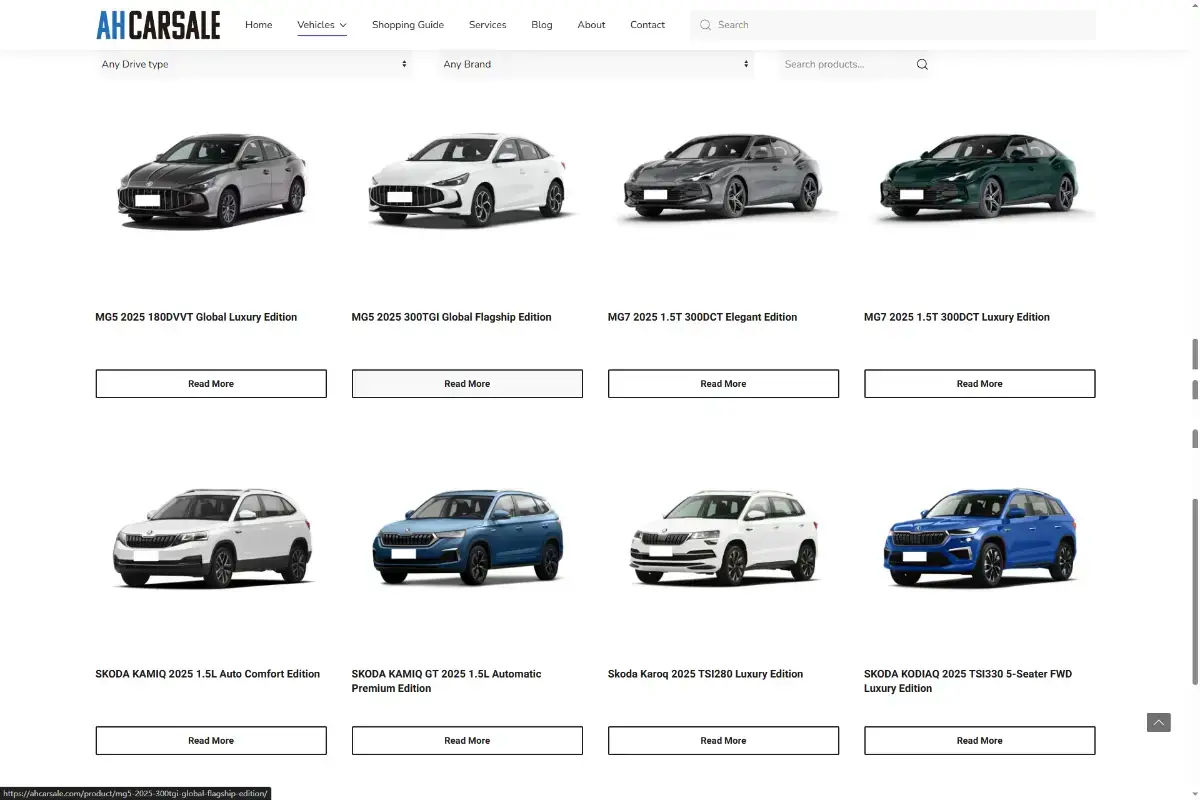This screenshot has height=800, width=1200.
Task: Read More on SKODA KODIAQ TSI330
Action: pyautogui.click(x=980, y=741)
